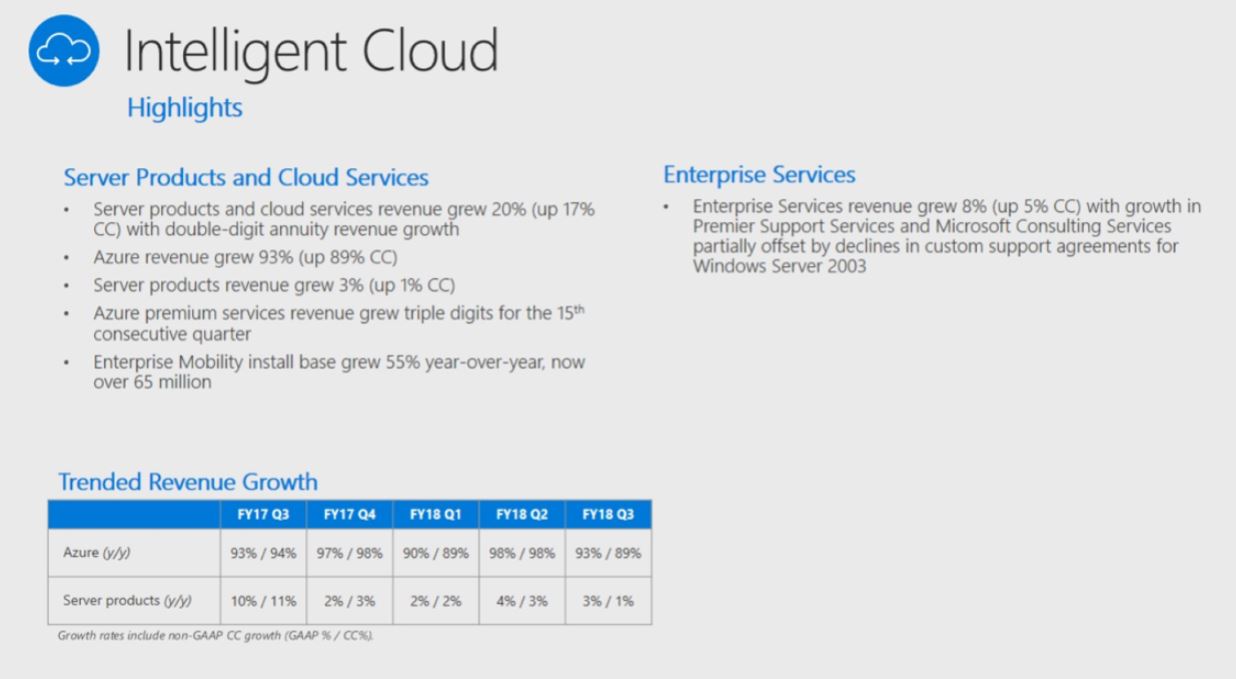The height and width of the screenshot is (679, 1236).
Task: Click the Server products FY18 Q2 cell 4% / 3%
Action: pos(522,601)
